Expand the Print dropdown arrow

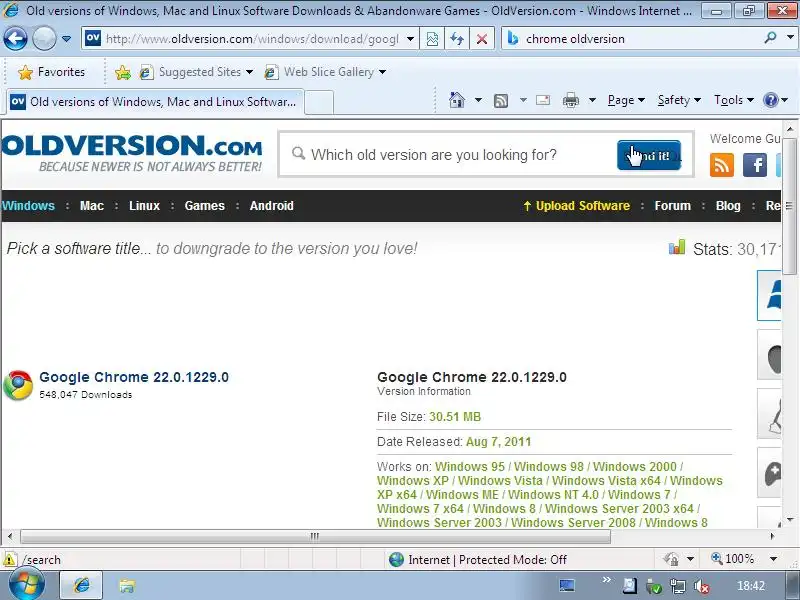point(592,100)
